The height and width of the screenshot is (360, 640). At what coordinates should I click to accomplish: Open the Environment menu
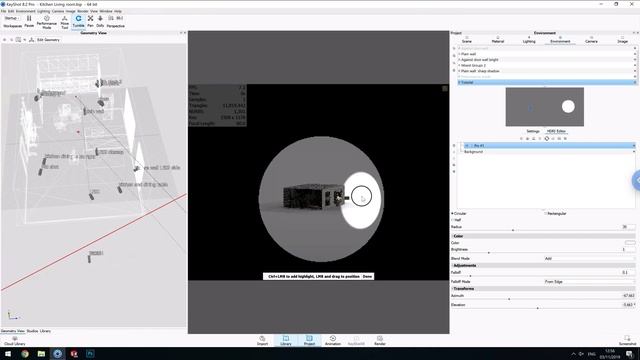click(x=26, y=11)
